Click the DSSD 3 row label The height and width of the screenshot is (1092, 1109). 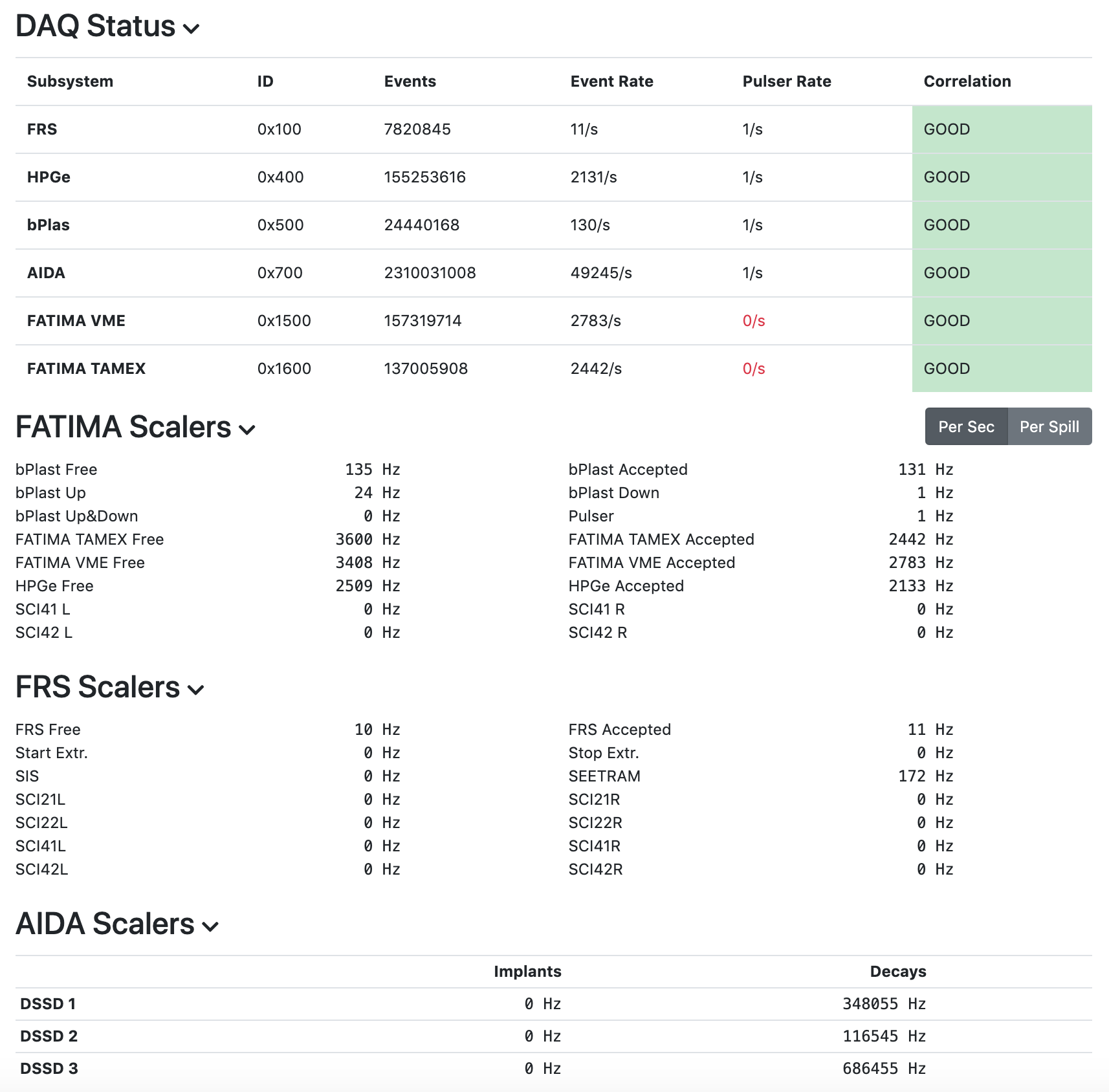pyautogui.click(x=49, y=1069)
